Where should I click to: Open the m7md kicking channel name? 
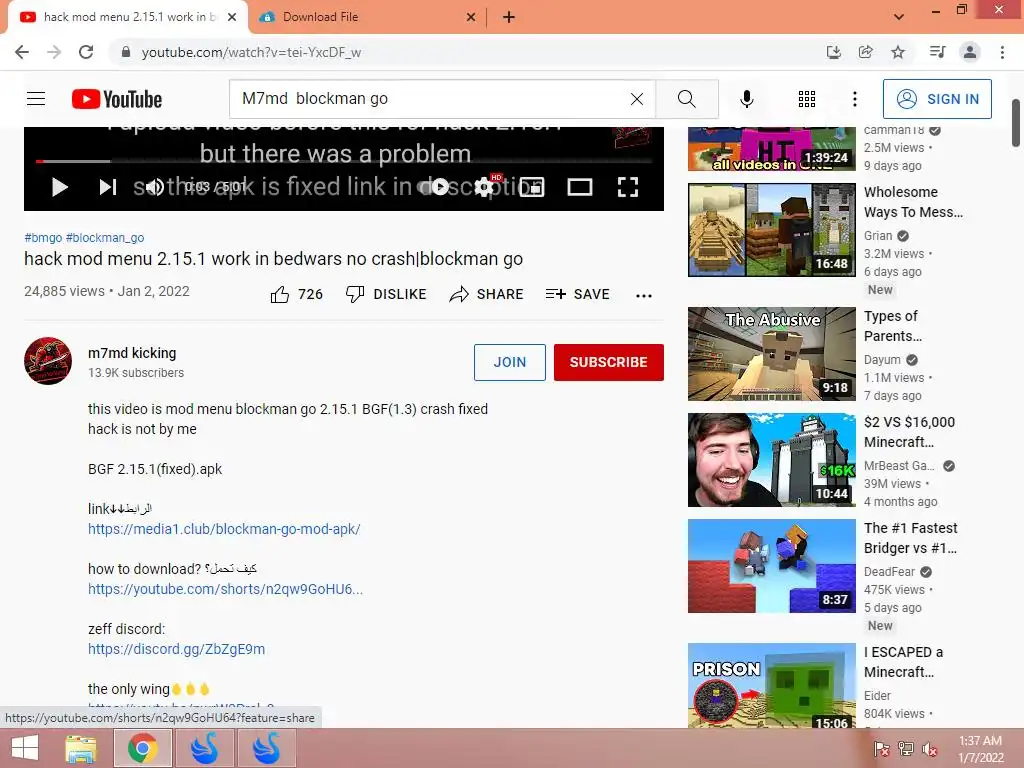pos(132,353)
